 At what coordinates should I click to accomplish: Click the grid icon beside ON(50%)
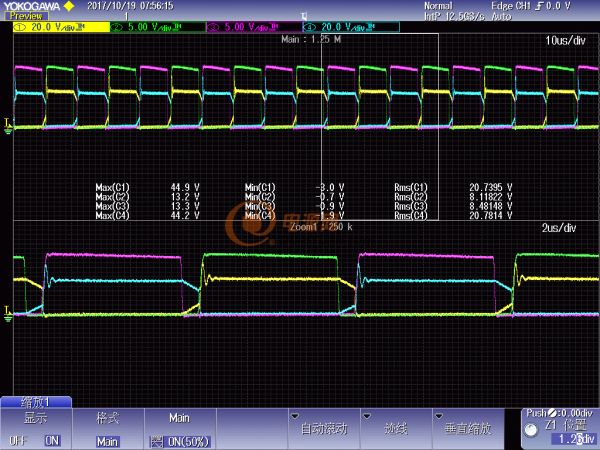156,442
